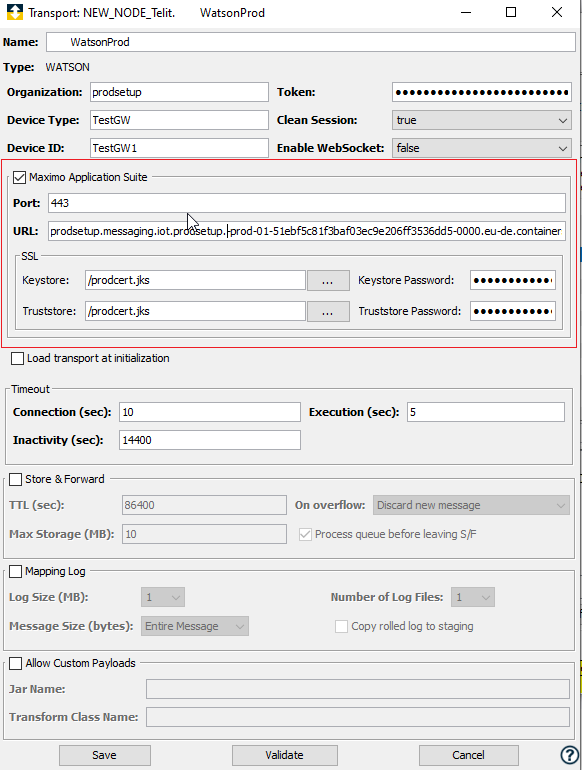This screenshot has width=587, height=775.
Task: Enable the Store & Forward checkbox
Action: [x=16, y=479]
